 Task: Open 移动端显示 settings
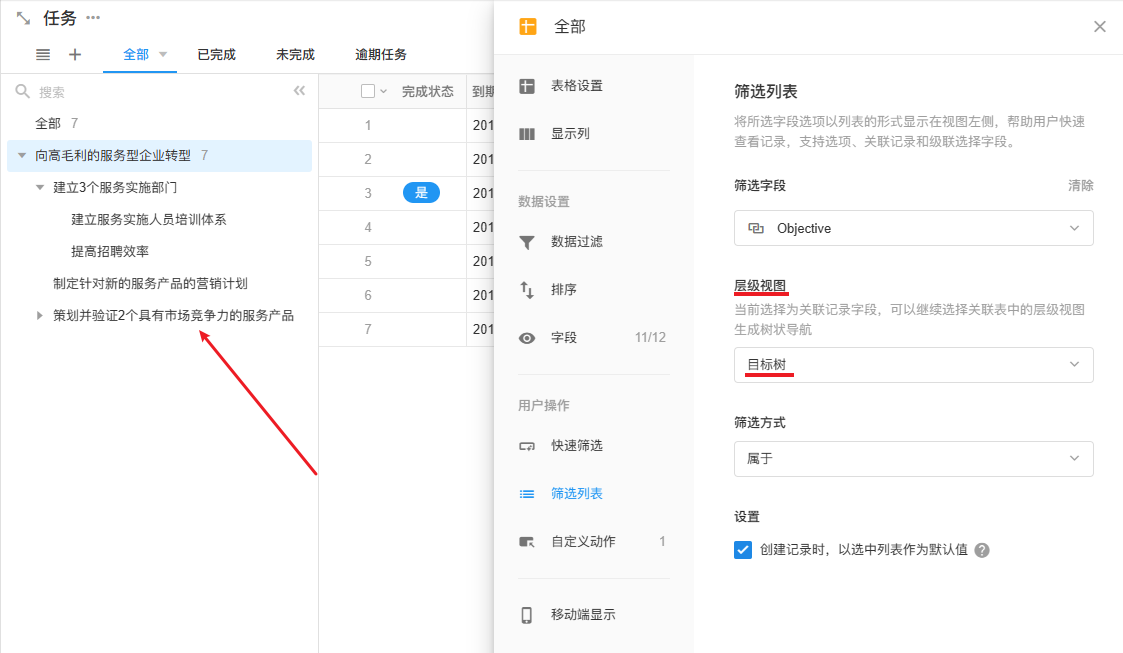582,615
